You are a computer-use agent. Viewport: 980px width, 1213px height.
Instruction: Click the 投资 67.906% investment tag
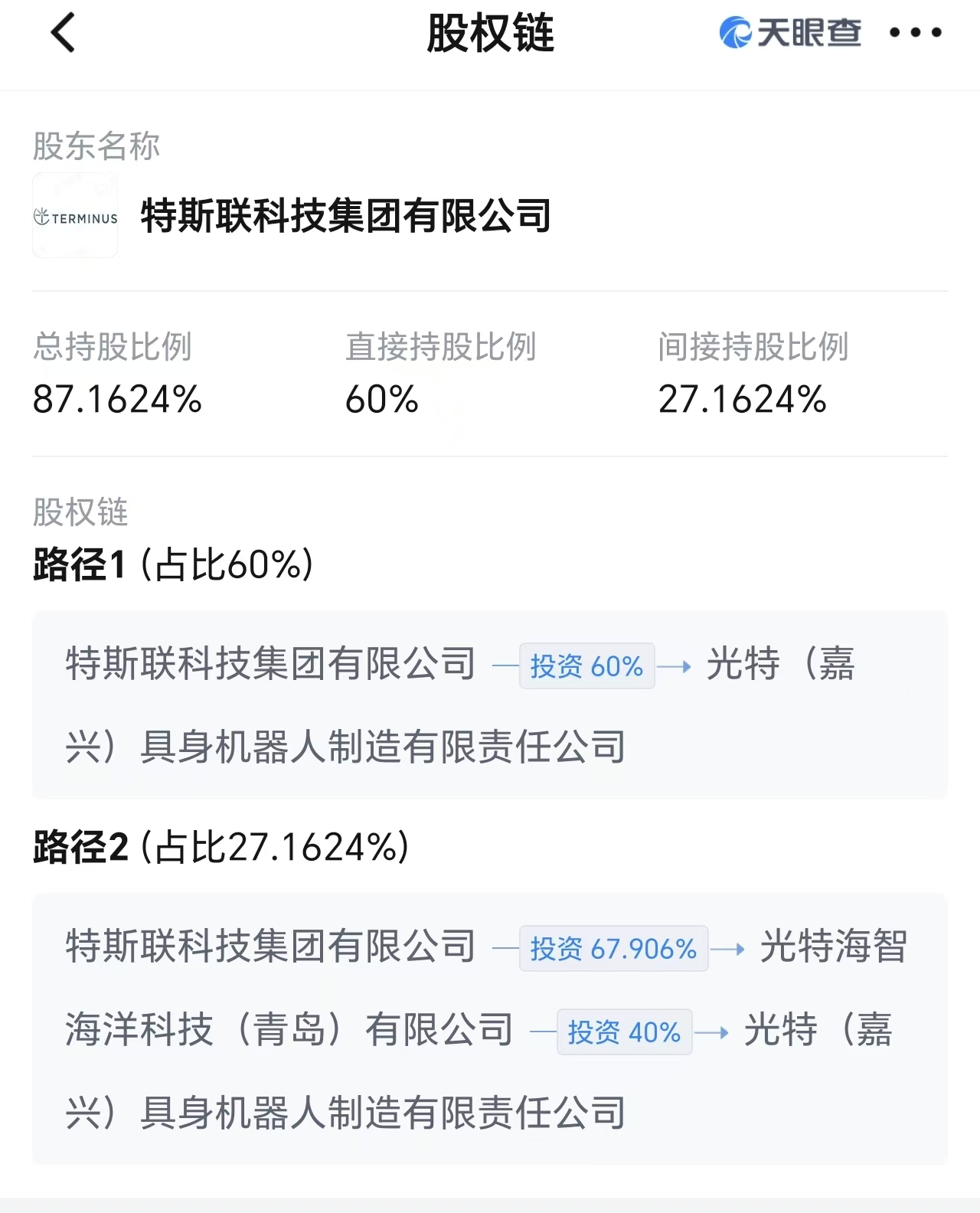tap(614, 948)
